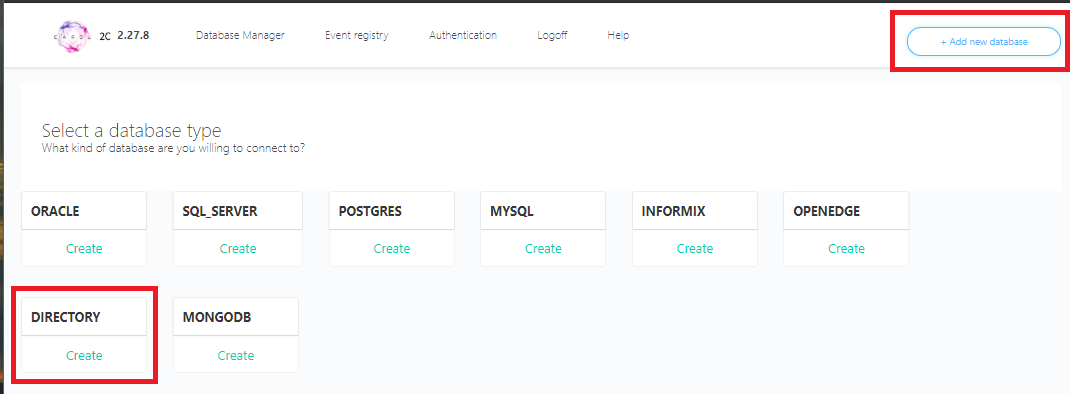
Task: Go to the Authentication page
Action: tap(463, 36)
